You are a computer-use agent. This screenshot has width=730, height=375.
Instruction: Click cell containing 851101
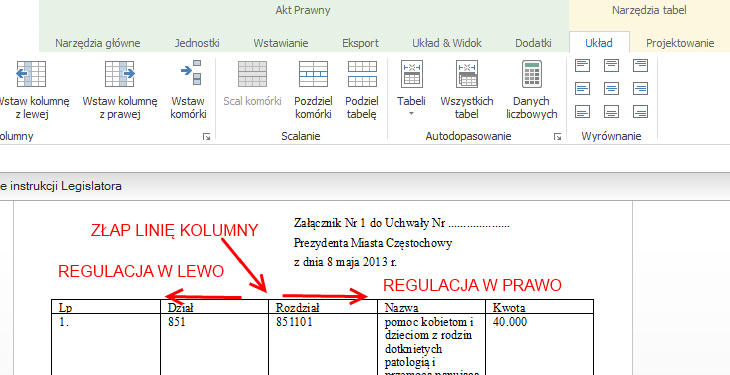(x=323, y=345)
